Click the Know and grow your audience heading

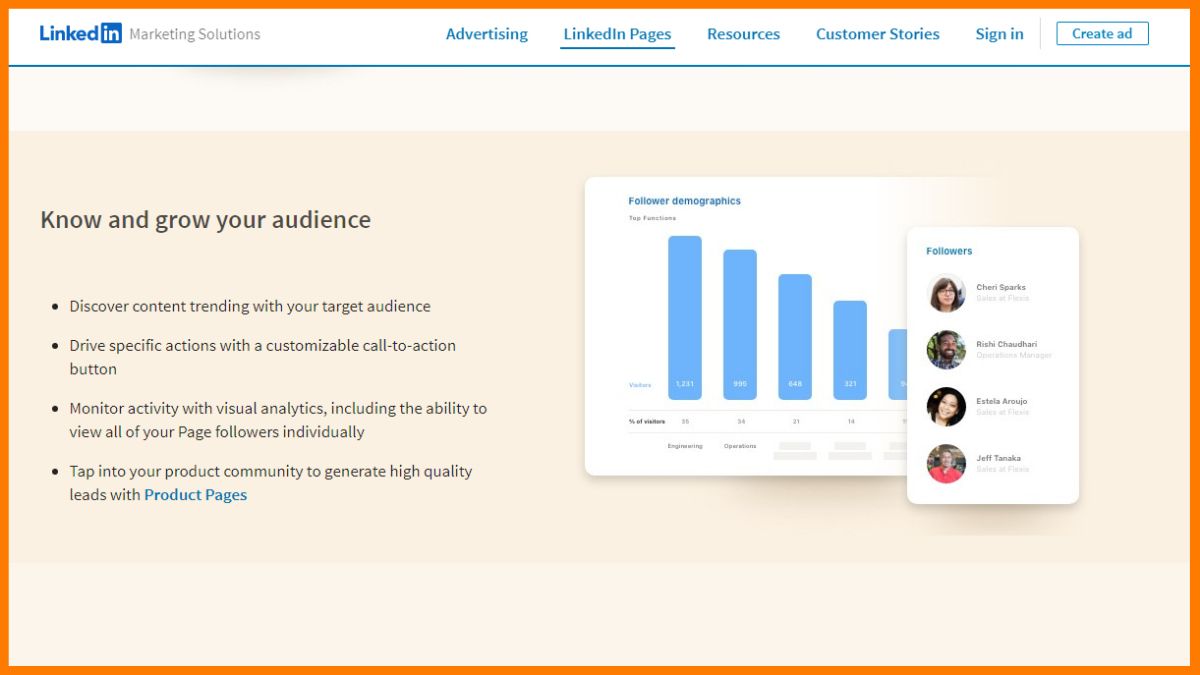205,220
